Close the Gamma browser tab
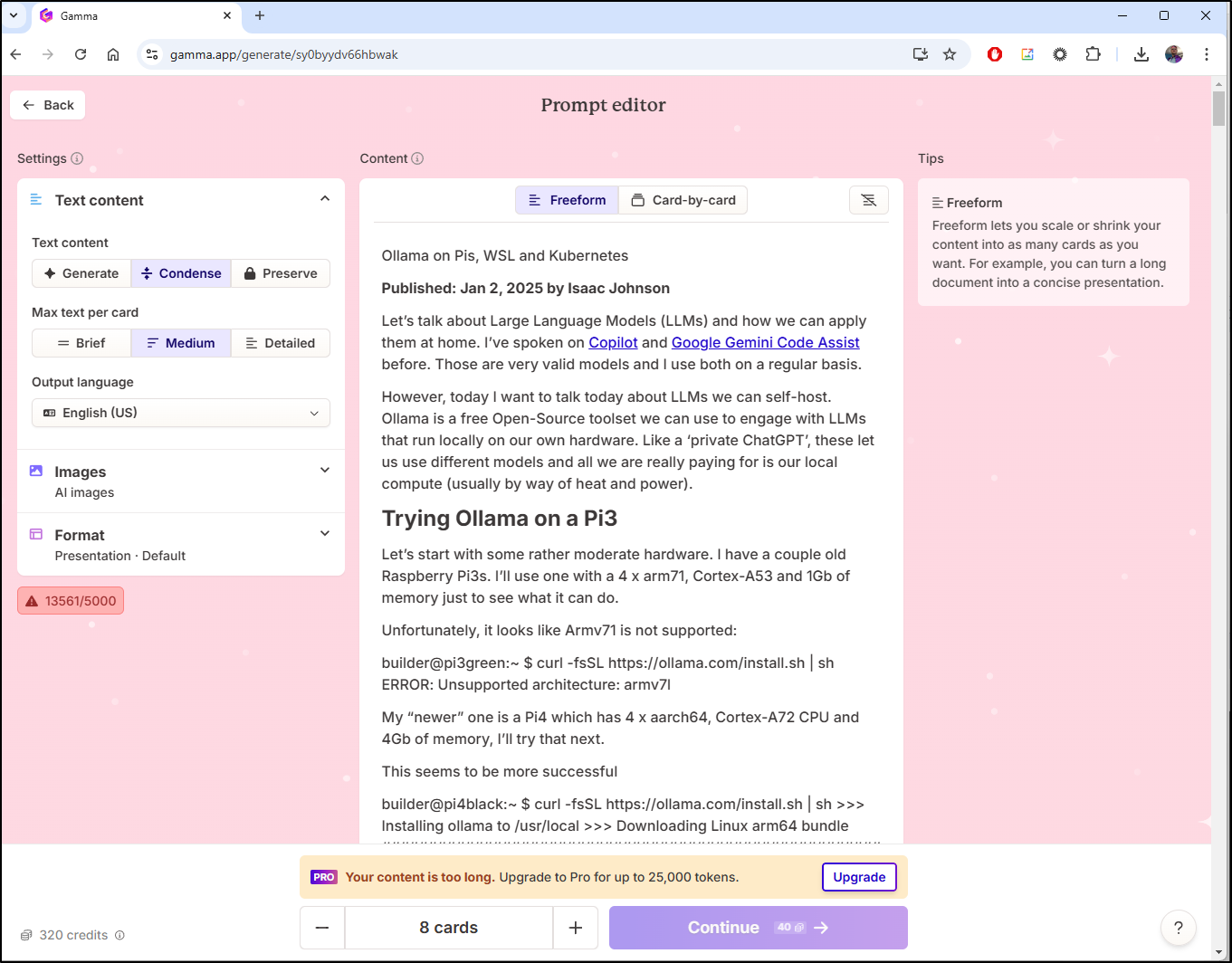The image size is (1232, 963). tap(227, 15)
